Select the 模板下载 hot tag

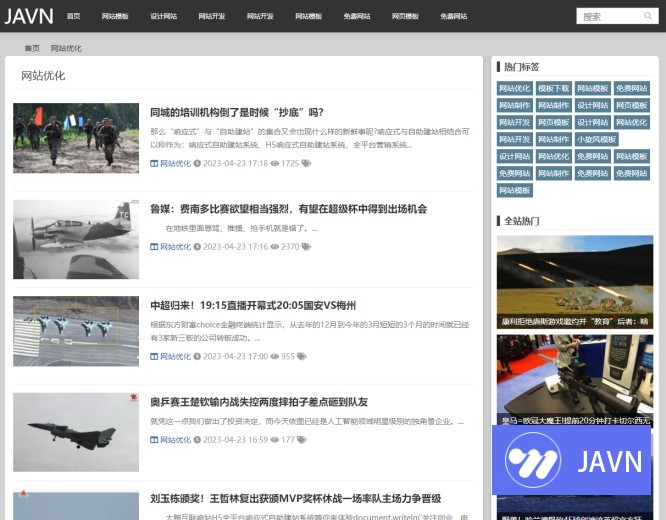[x=553, y=88]
